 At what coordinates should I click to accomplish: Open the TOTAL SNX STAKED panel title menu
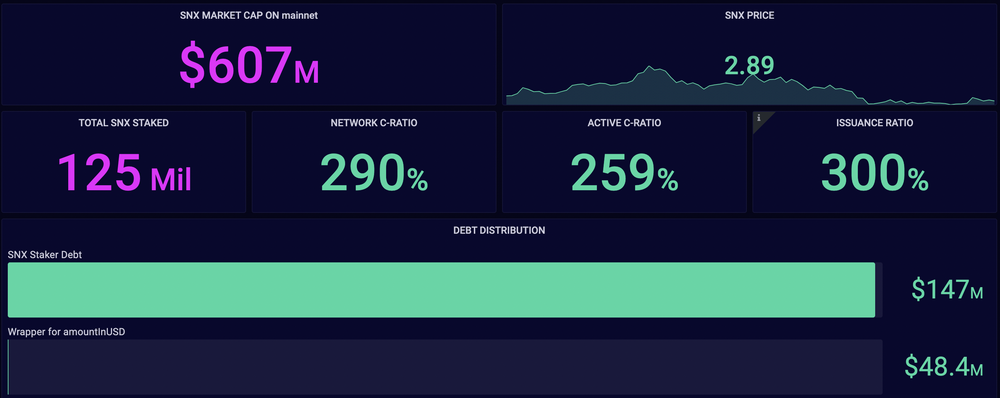tap(124, 123)
